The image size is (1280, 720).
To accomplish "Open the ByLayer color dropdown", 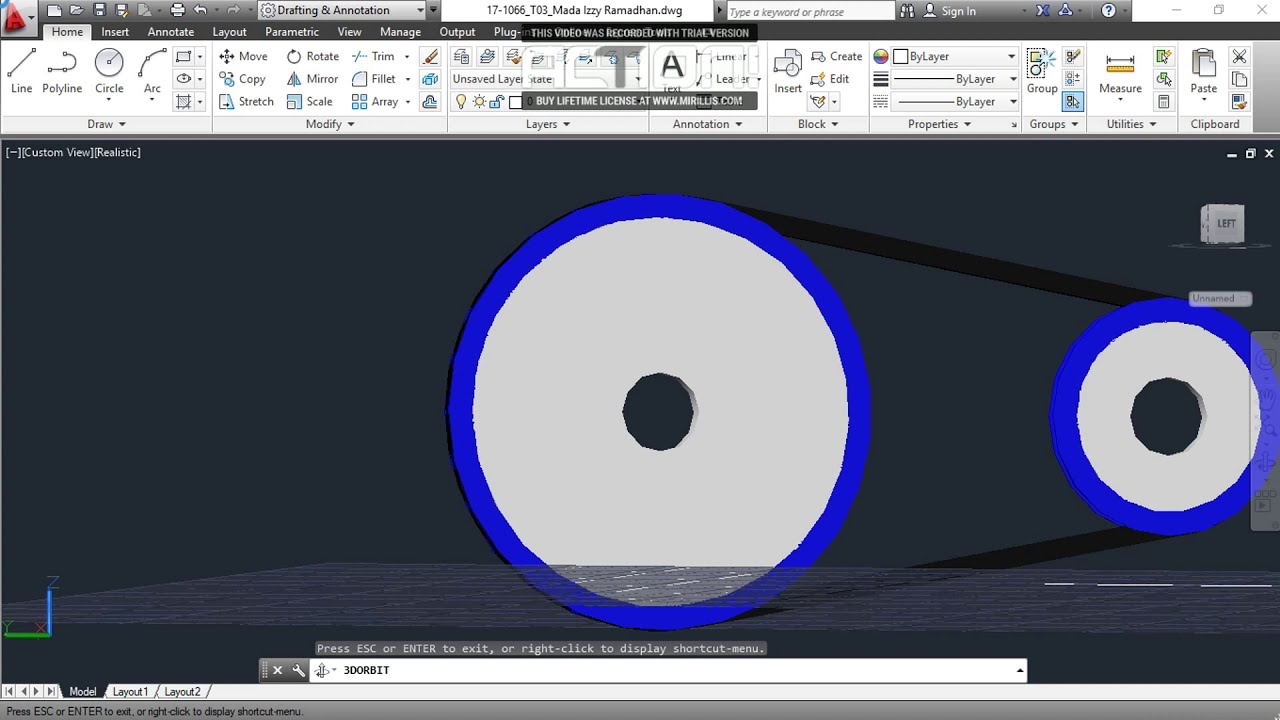I will (x=955, y=56).
